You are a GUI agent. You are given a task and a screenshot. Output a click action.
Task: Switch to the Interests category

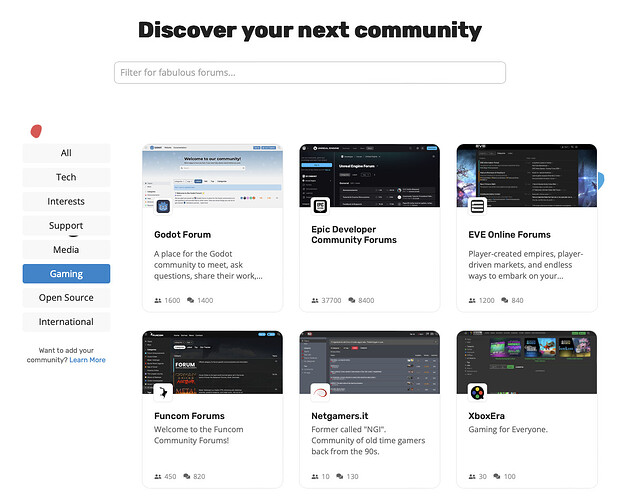click(66, 201)
